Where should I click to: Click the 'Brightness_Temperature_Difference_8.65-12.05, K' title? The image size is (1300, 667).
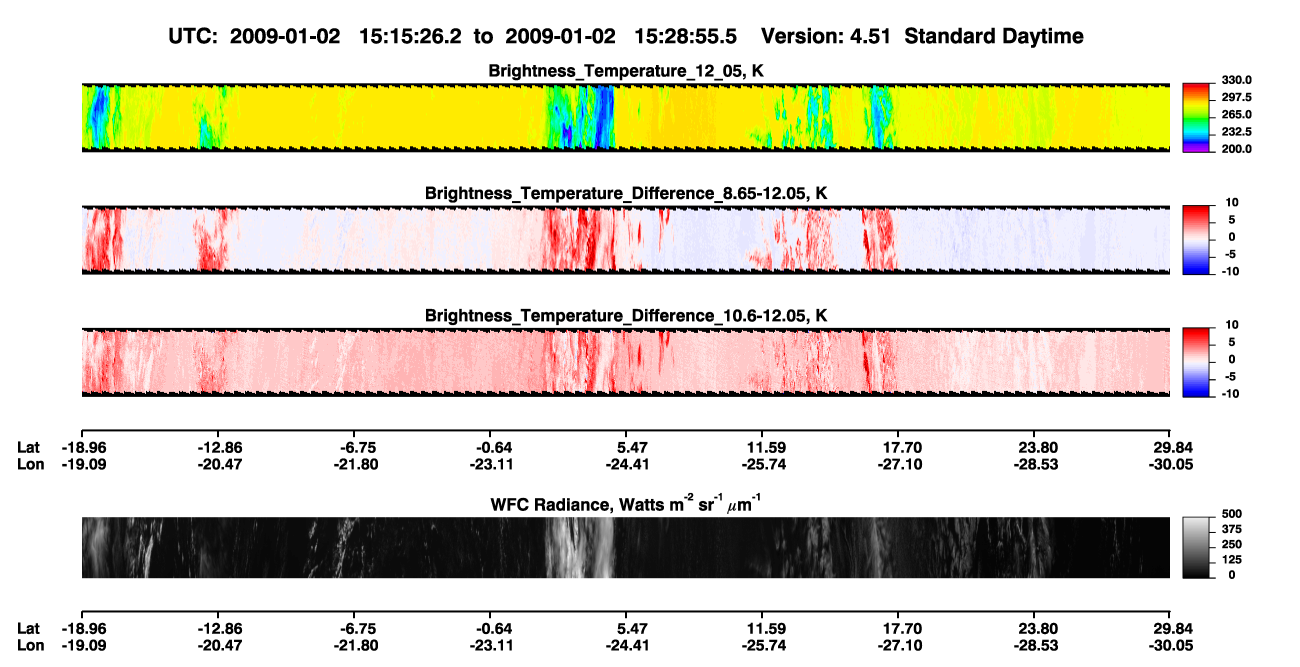click(625, 192)
